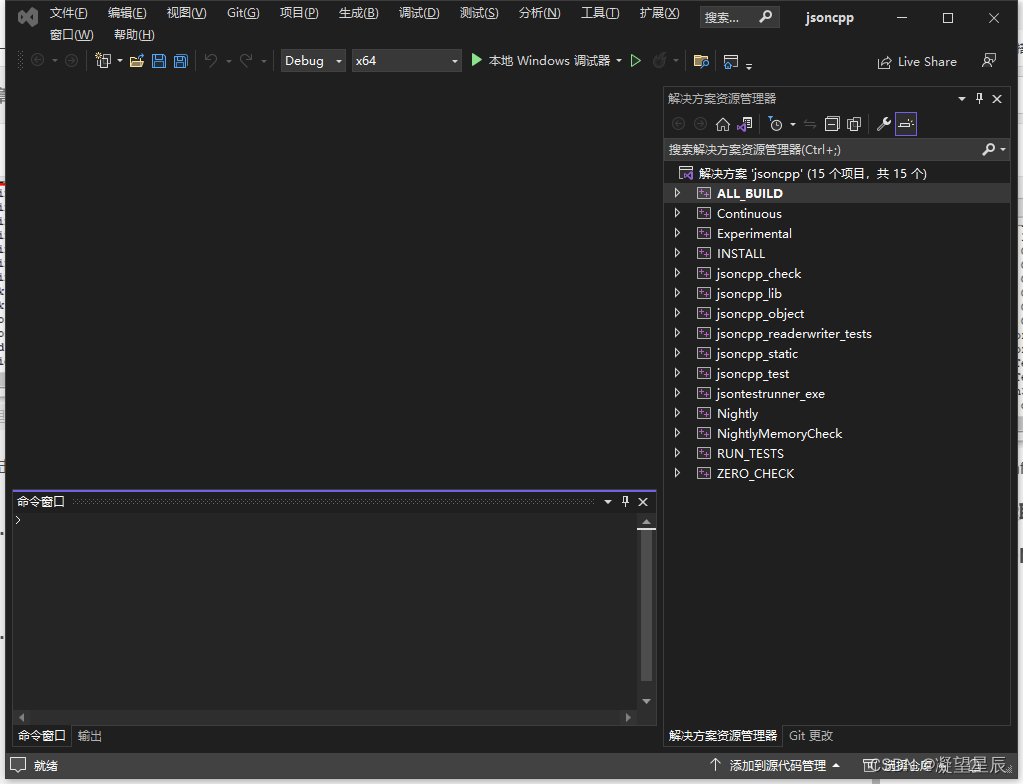The width and height of the screenshot is (1023, 784).
Task: Click the Solution Explorer search magnifier icon
Action: tap(988, 149)
